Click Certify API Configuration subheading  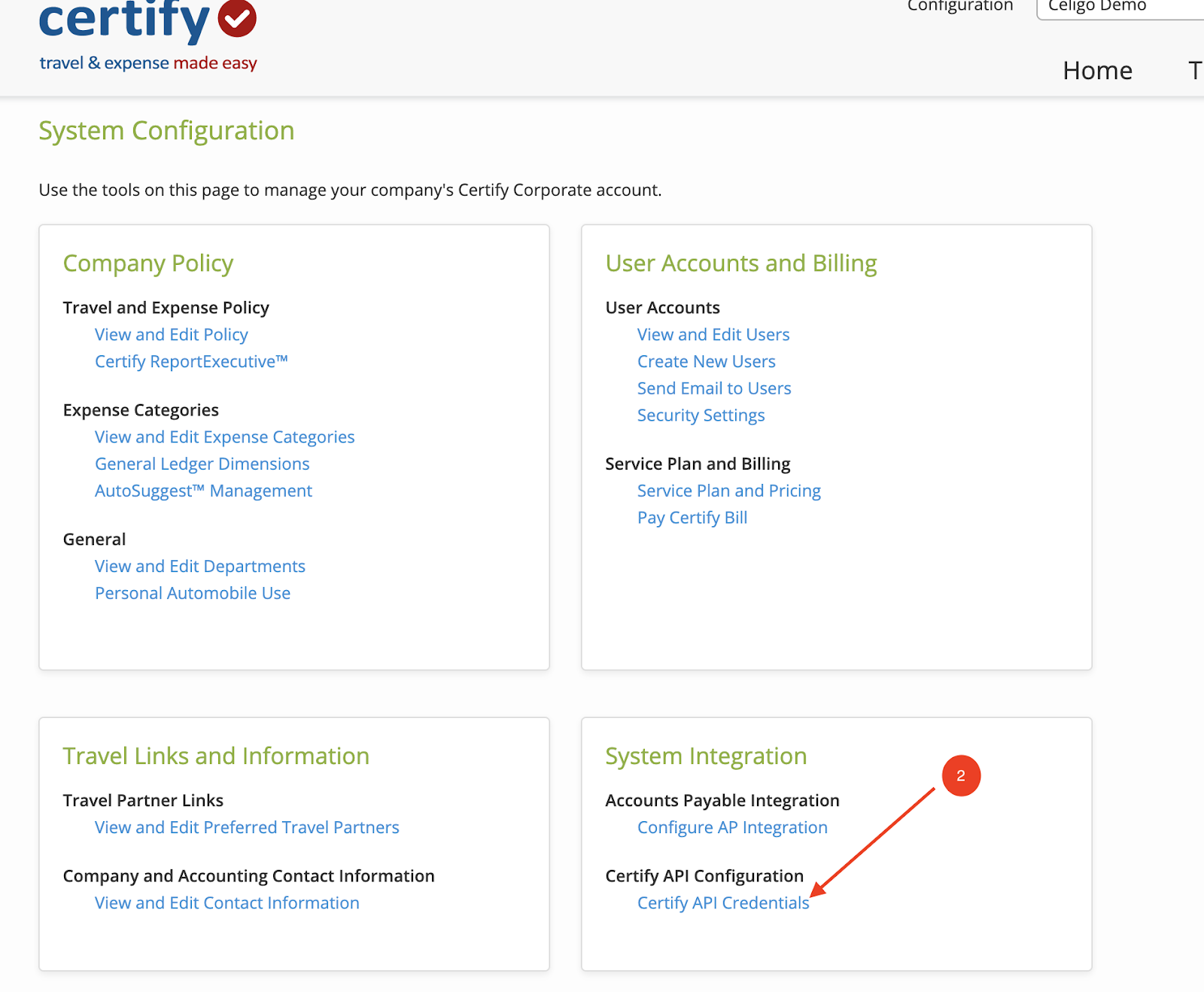pyautogui.click(x=704, y=876)
